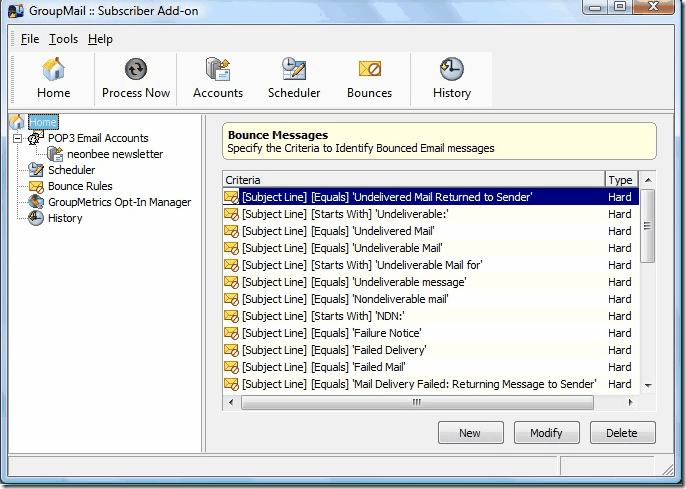This screenshot has width=686, height=489.
Task: Select POP3 Email Accounts in the tree
Action: pyautogui.click(x=98, y=138)
